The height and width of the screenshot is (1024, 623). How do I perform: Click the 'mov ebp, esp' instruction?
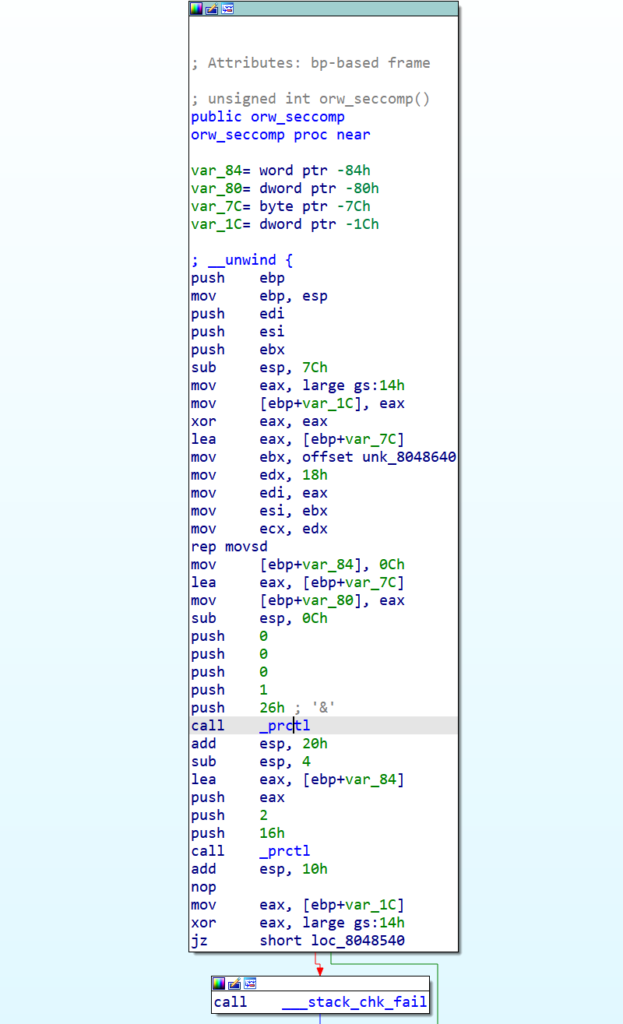click(259, 296)
